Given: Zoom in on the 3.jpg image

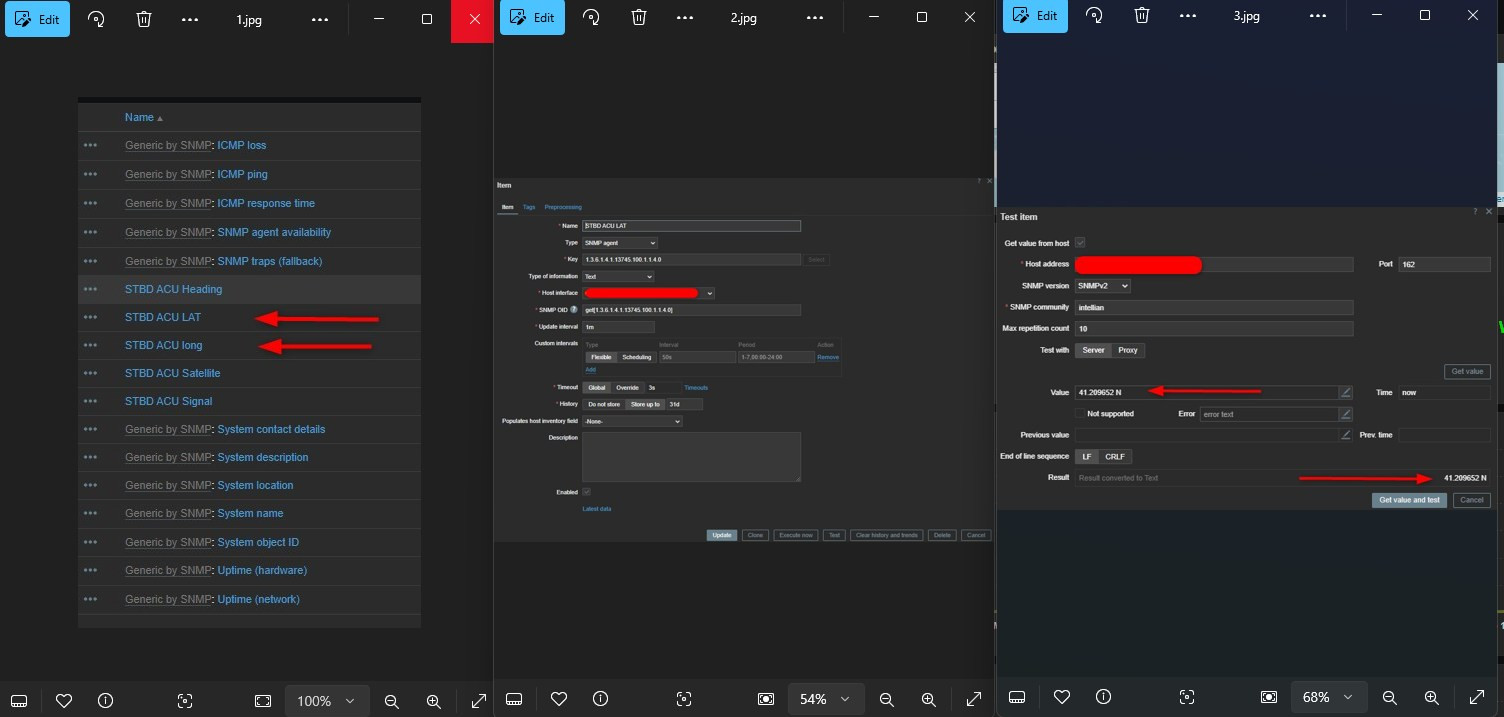Looking at the screenshot, I should (1431, 697).
